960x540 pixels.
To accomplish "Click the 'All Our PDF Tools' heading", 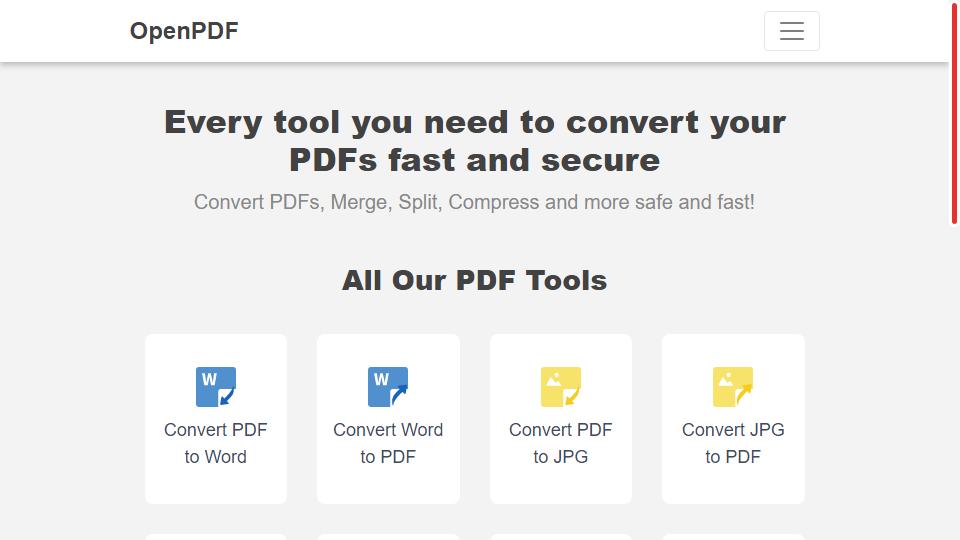I will [x=474, y=280].
